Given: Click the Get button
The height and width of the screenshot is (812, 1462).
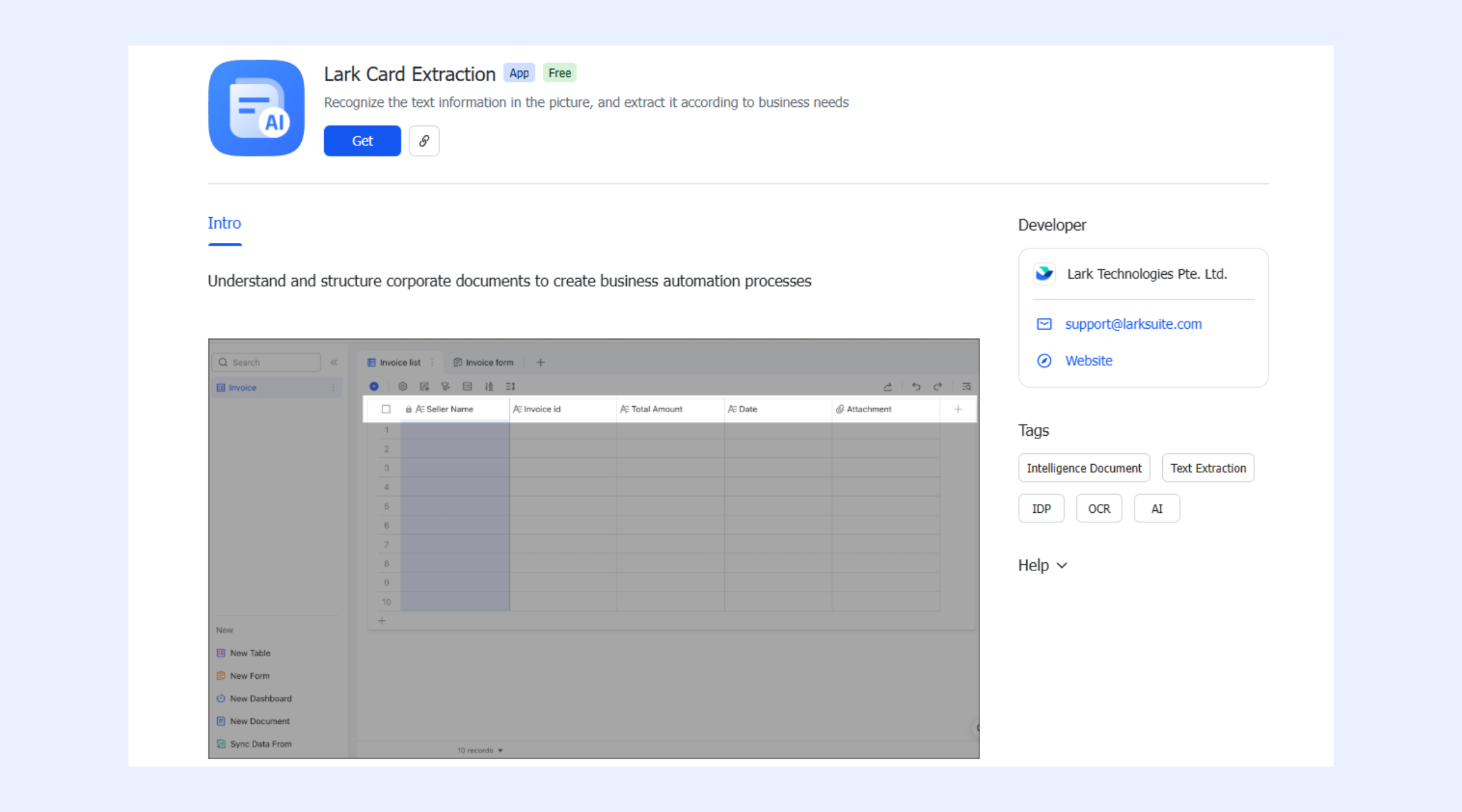Looking at the screenshot, I should [x=362, y=141].
